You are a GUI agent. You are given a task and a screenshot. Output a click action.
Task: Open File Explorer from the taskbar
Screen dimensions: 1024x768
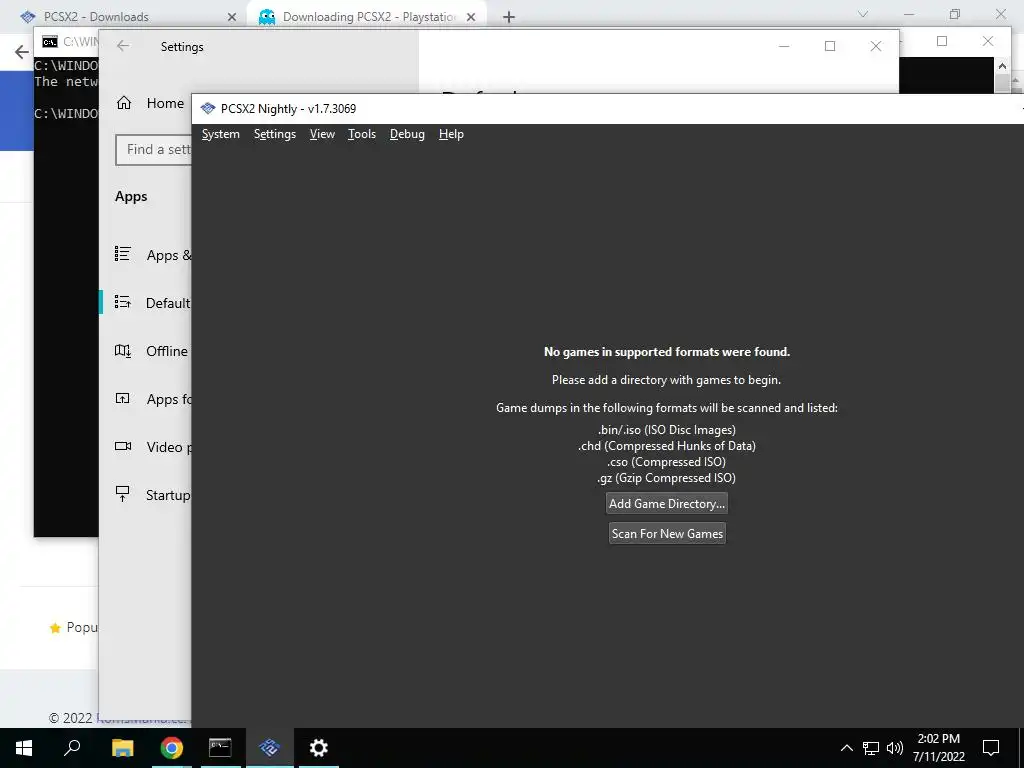(x=122, y=748)
